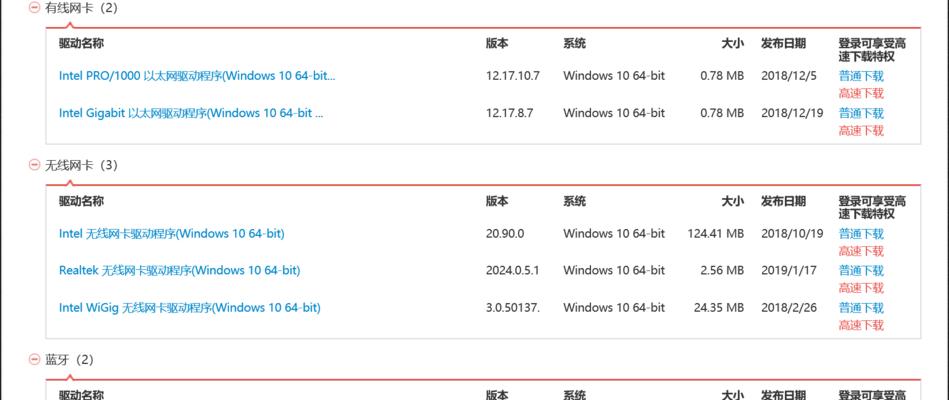This screenshot has width=949, height=400.
Task: Click 高速下载 for Intel WiGig driver
Action: click(x=861, y=325)
